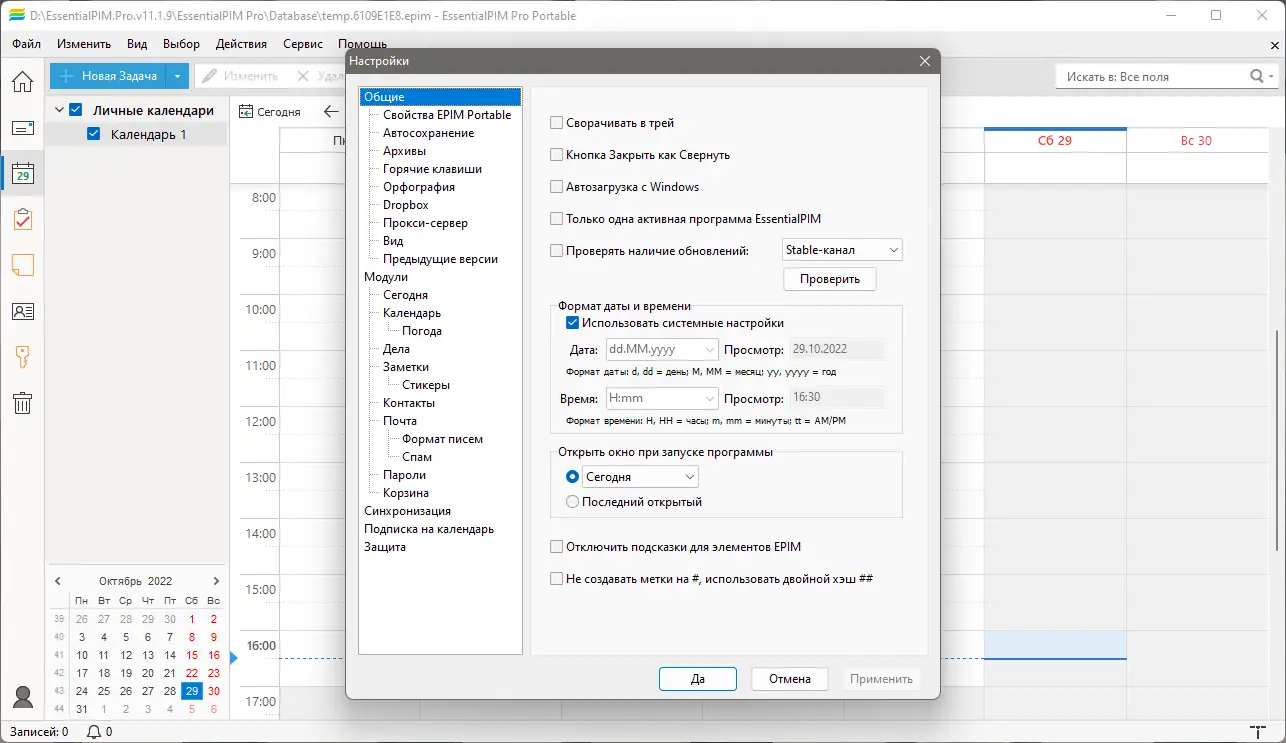This screenshot has height=743, width=1286.
Task: Enable Автозагрузка с Windows
Action: point(557,187)
